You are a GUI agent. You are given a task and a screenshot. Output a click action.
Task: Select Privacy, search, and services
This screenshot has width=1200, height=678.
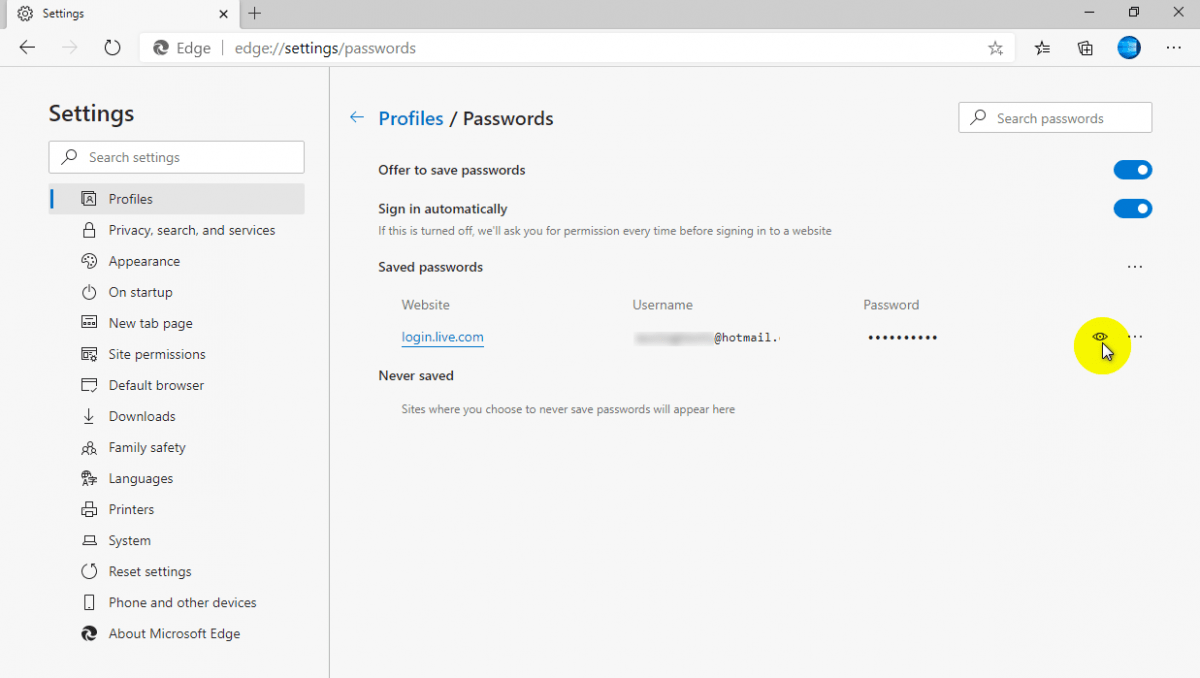pos(190,230)
